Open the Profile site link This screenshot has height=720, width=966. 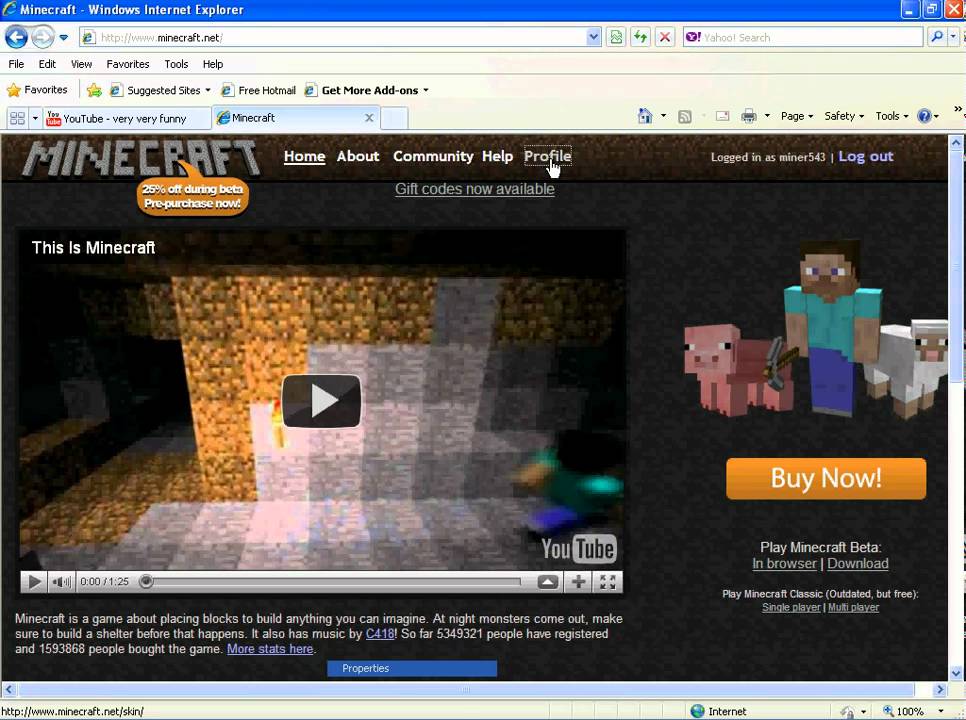coord(548,156)
